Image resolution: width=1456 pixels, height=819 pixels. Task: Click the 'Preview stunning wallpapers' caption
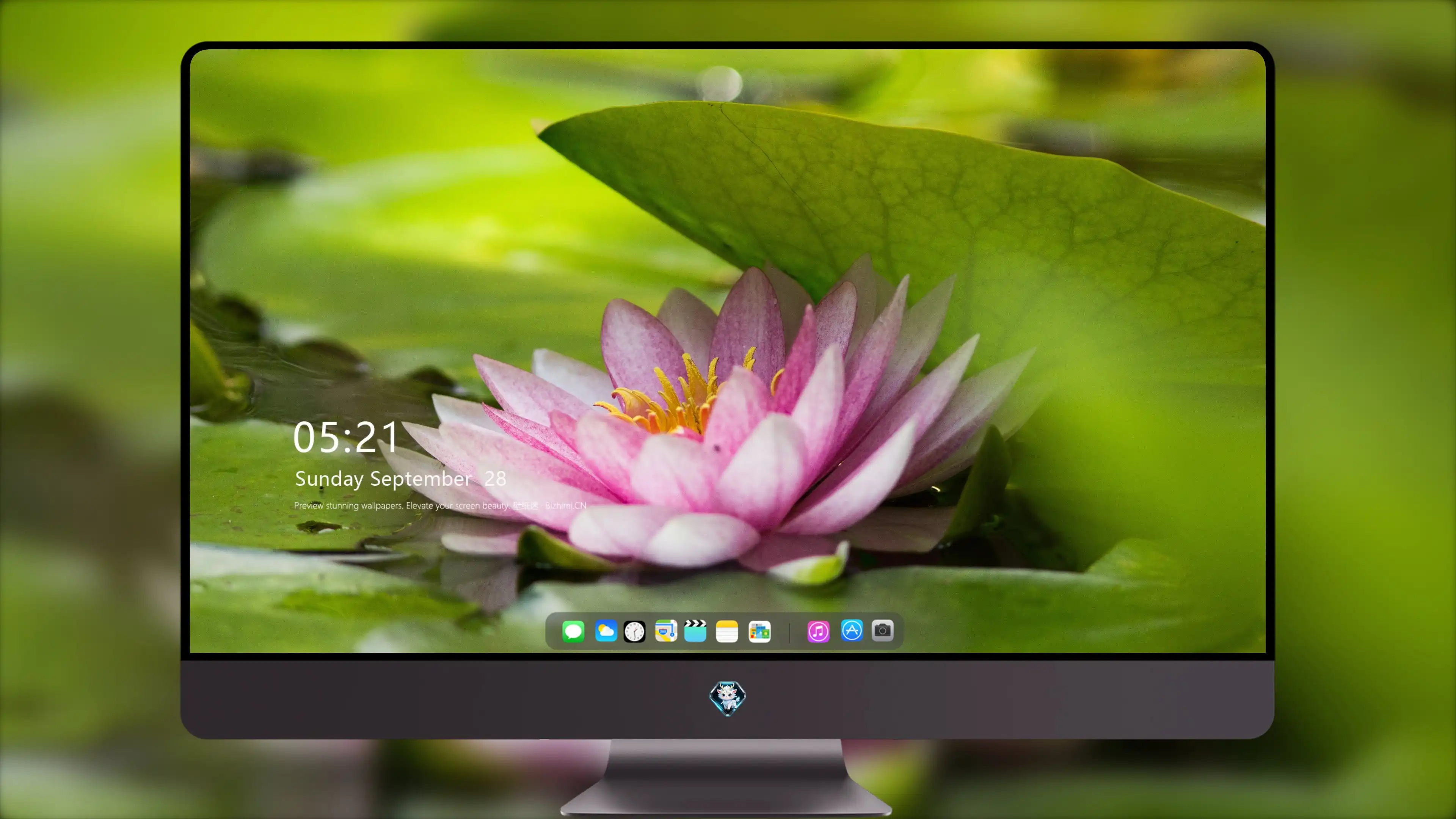[440, 505]
